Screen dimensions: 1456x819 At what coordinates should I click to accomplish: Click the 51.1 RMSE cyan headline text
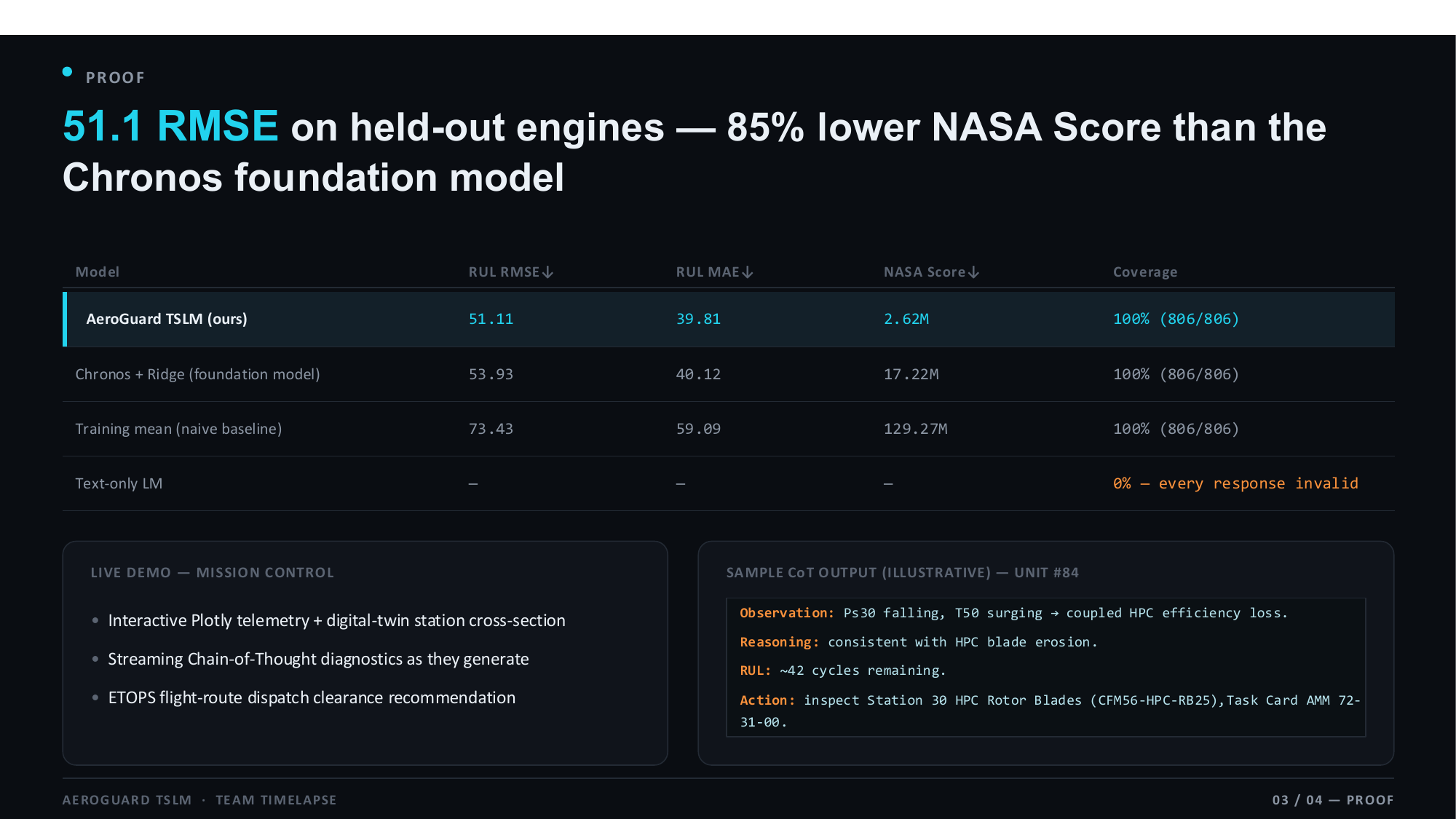click(x=170, y=126)
